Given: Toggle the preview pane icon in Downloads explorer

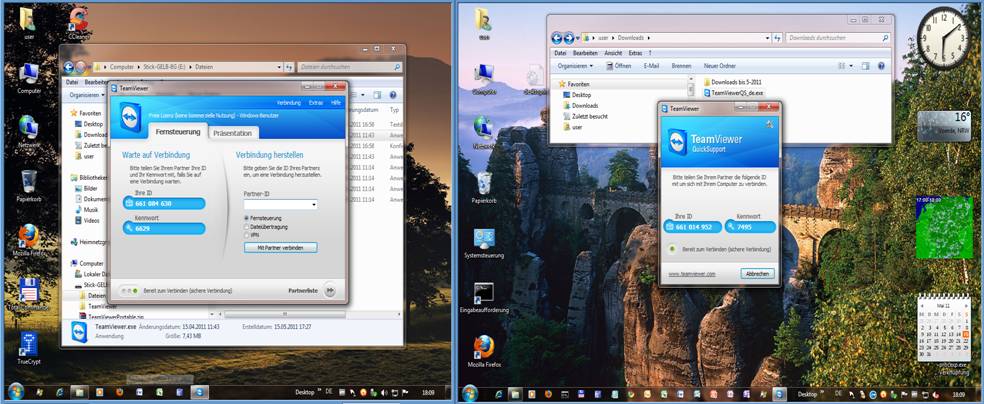Looking at the screenshot, I should click(x=865, y=66).
